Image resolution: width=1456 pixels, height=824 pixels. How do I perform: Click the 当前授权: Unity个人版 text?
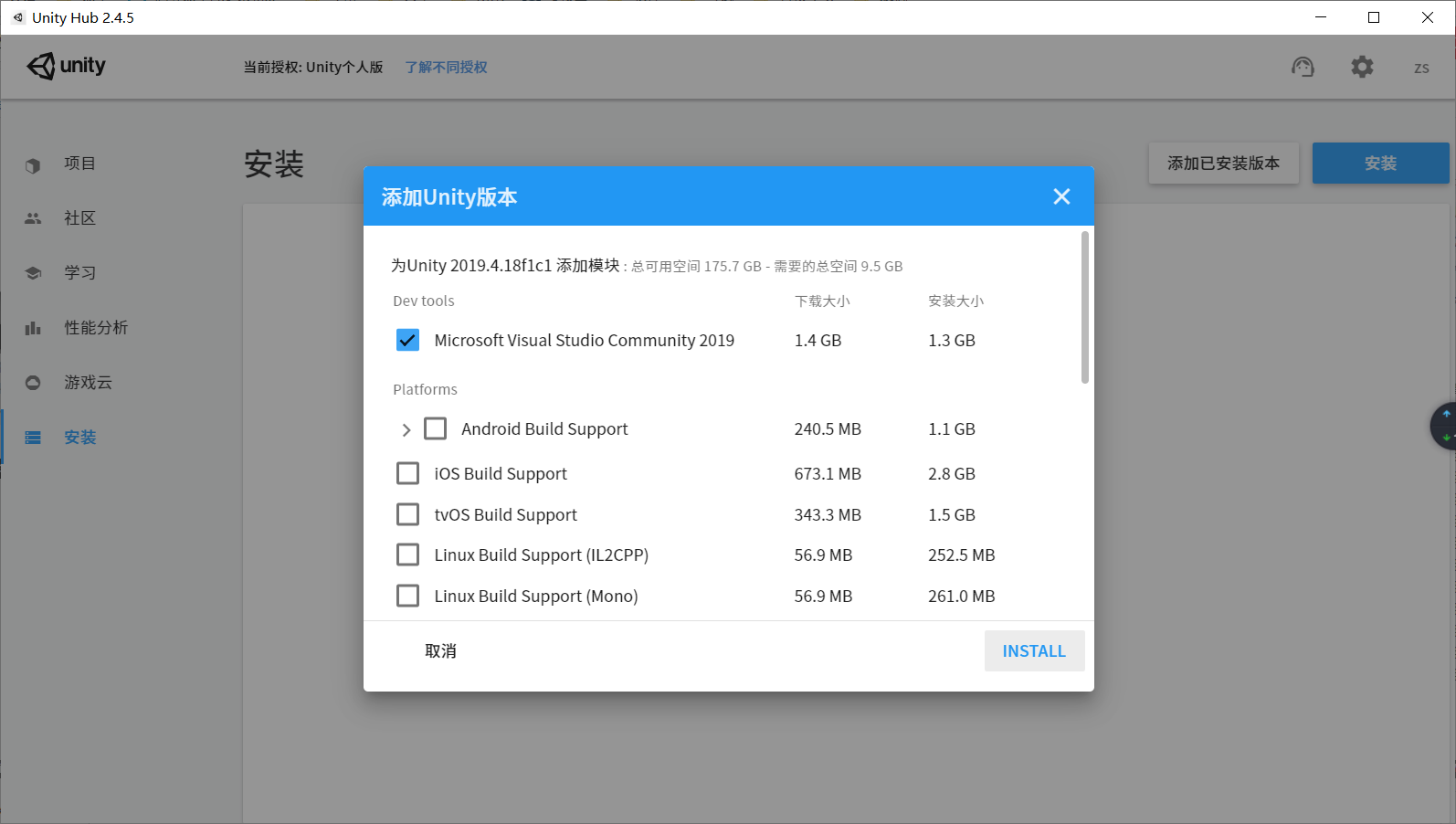[313, 68]
